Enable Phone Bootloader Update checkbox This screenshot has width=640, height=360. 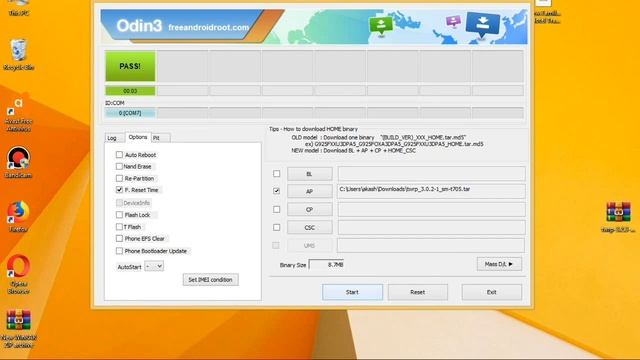pyautogui.click(x=119, y=251)
